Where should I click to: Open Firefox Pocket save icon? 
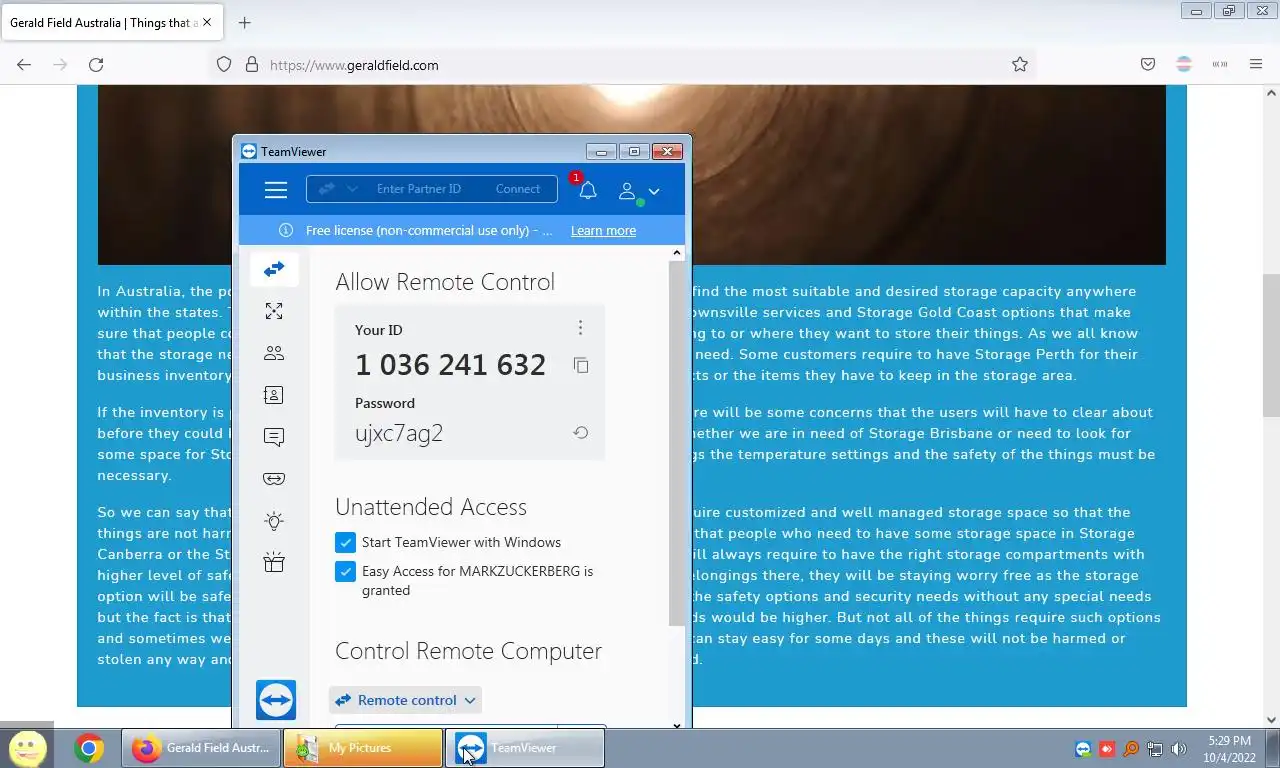click(1148, 64)
